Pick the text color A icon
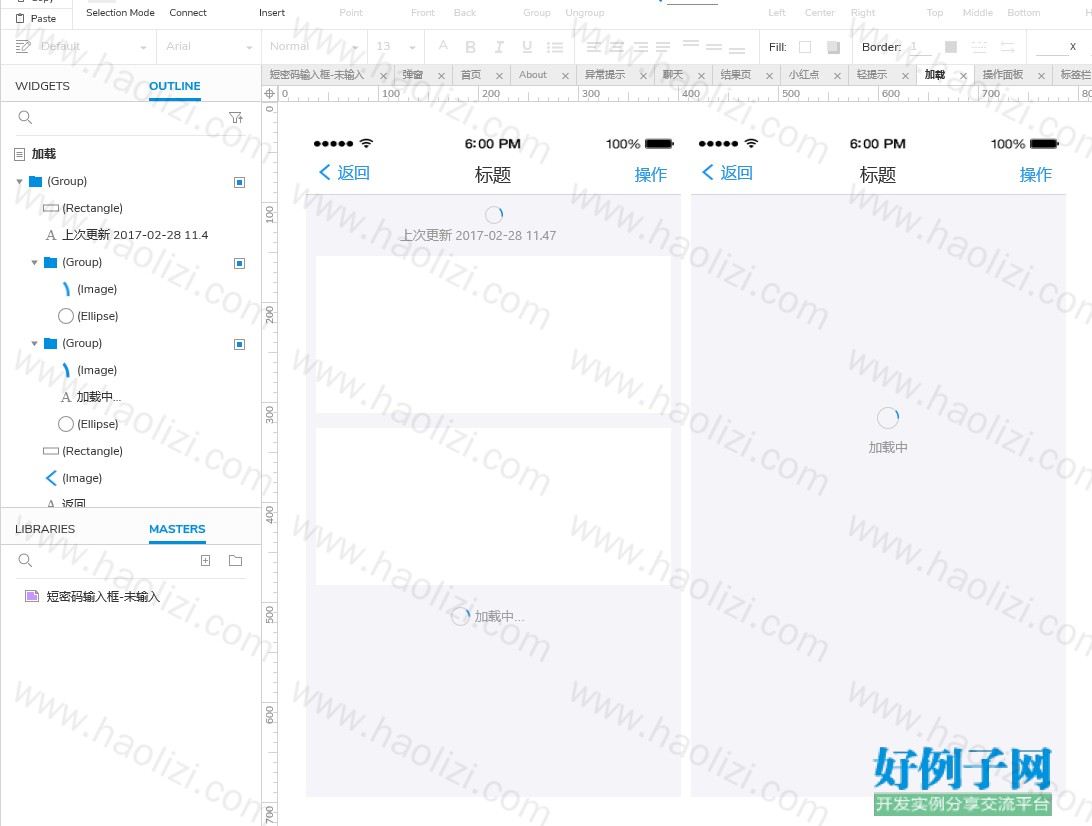Viewport: 1092px width, 826px height. (x=443, y=46)
